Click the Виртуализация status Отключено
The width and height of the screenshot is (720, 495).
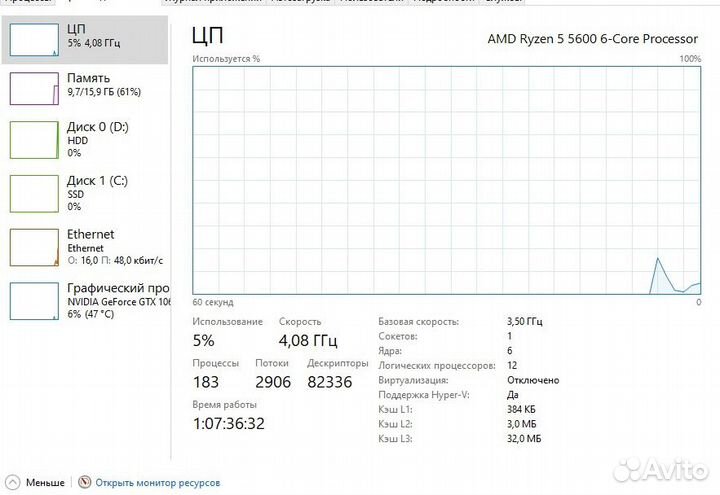533,380
